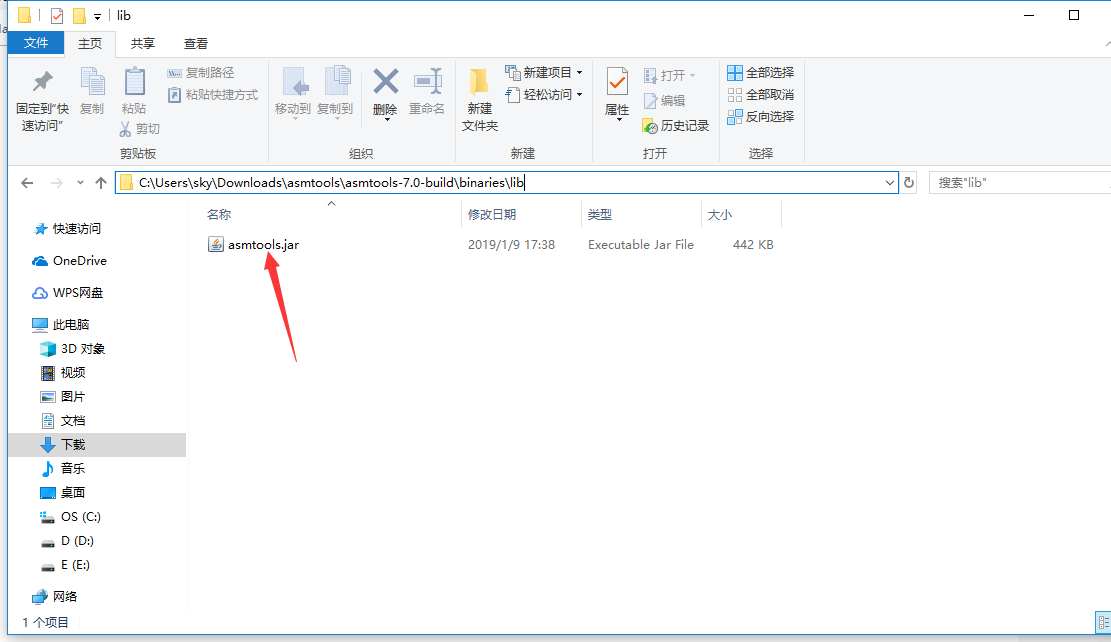
Task: Click the 重命名 (Rename) icon
Action: [428, 90]
